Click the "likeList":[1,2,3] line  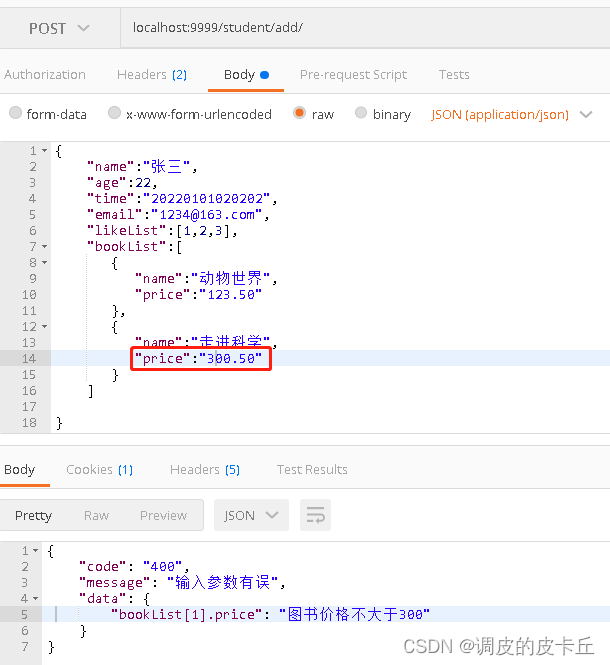click(x=162, y=231)
